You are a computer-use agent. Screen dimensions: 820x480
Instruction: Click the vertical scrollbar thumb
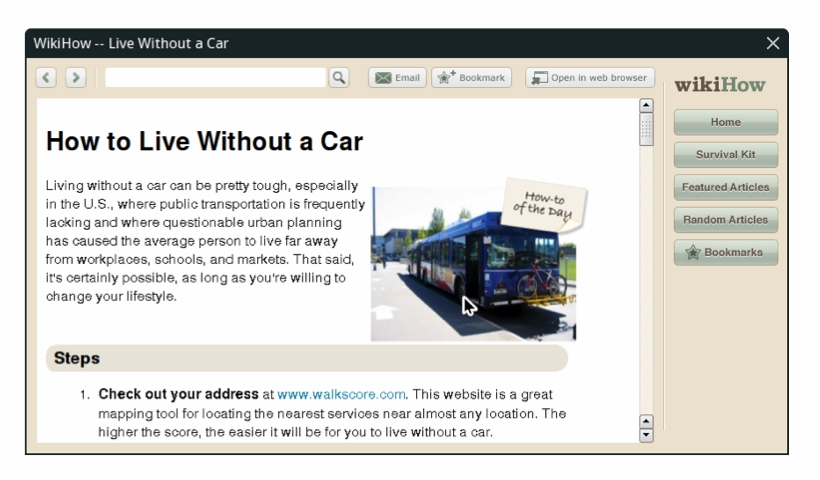pos(646,129)
